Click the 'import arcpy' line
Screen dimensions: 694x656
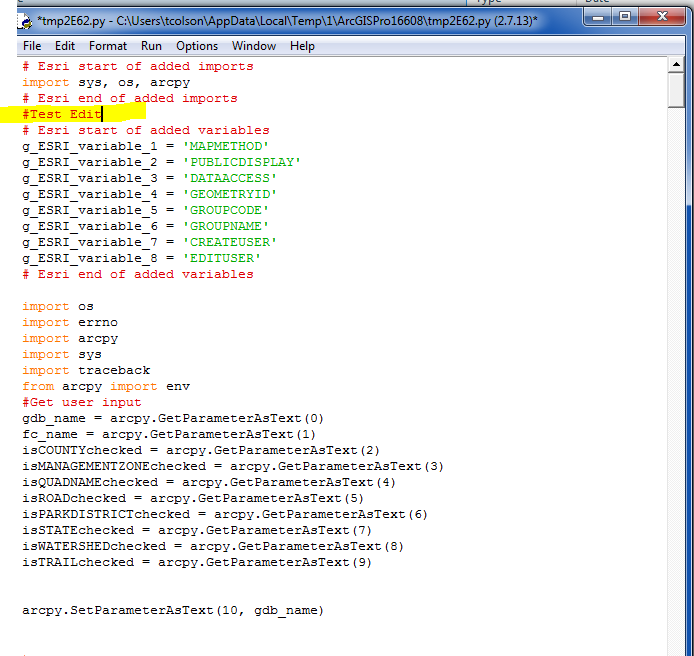click(x=70, y=338)
